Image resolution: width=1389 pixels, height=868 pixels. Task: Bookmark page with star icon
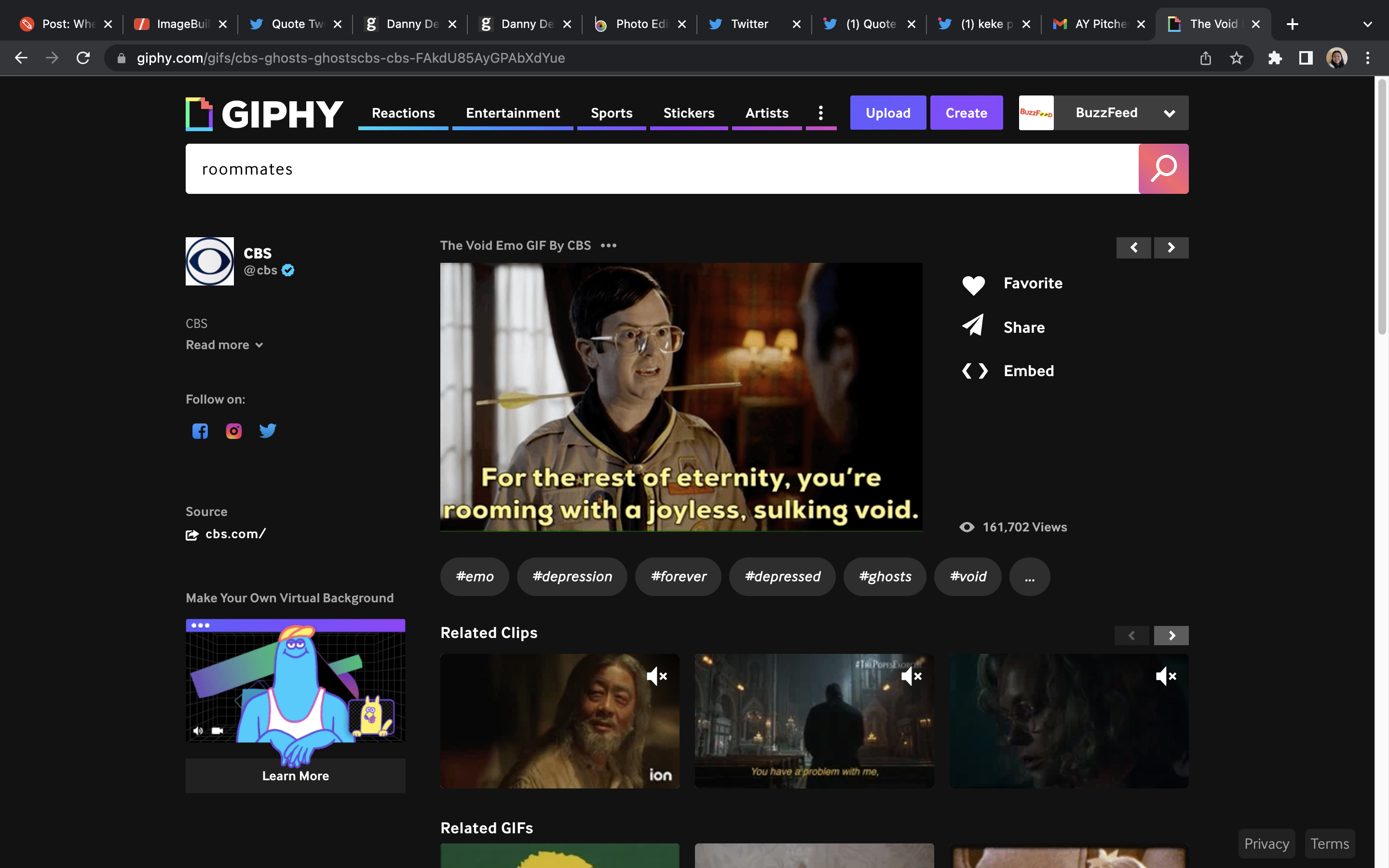(1236, 58)
